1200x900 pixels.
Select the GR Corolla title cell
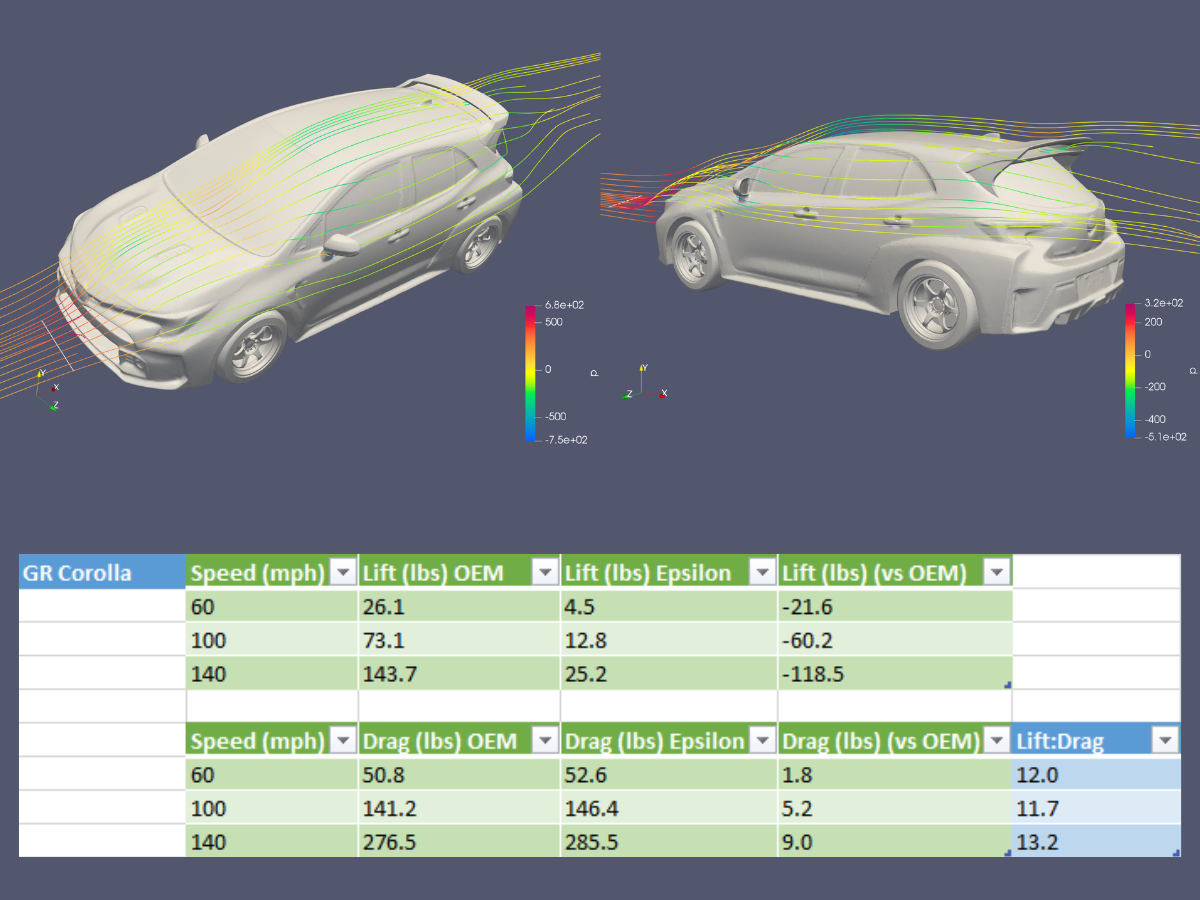[102, 573]
